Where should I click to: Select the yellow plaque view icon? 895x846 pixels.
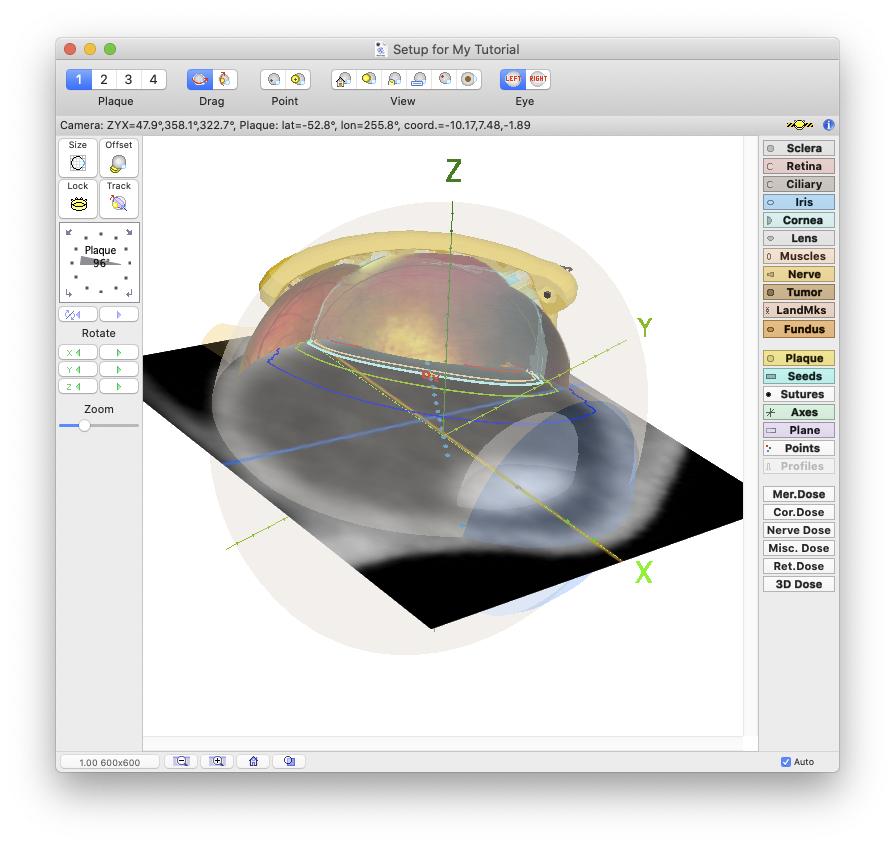click(x=369, y=79)
